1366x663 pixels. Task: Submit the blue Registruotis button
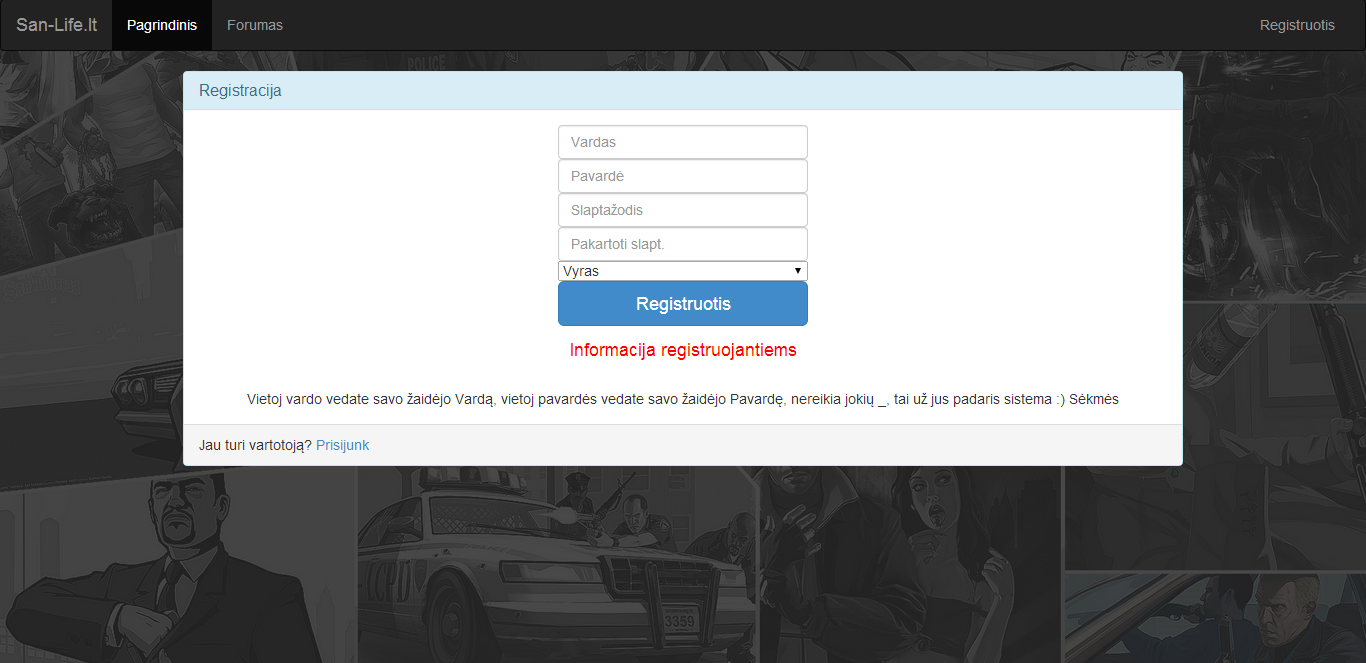683,303
